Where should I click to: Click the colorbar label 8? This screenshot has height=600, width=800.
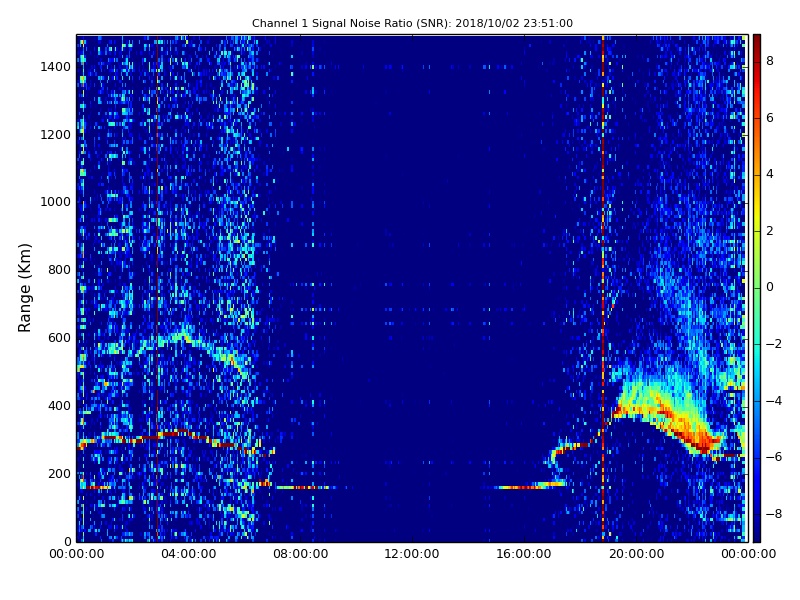(770, 61)
